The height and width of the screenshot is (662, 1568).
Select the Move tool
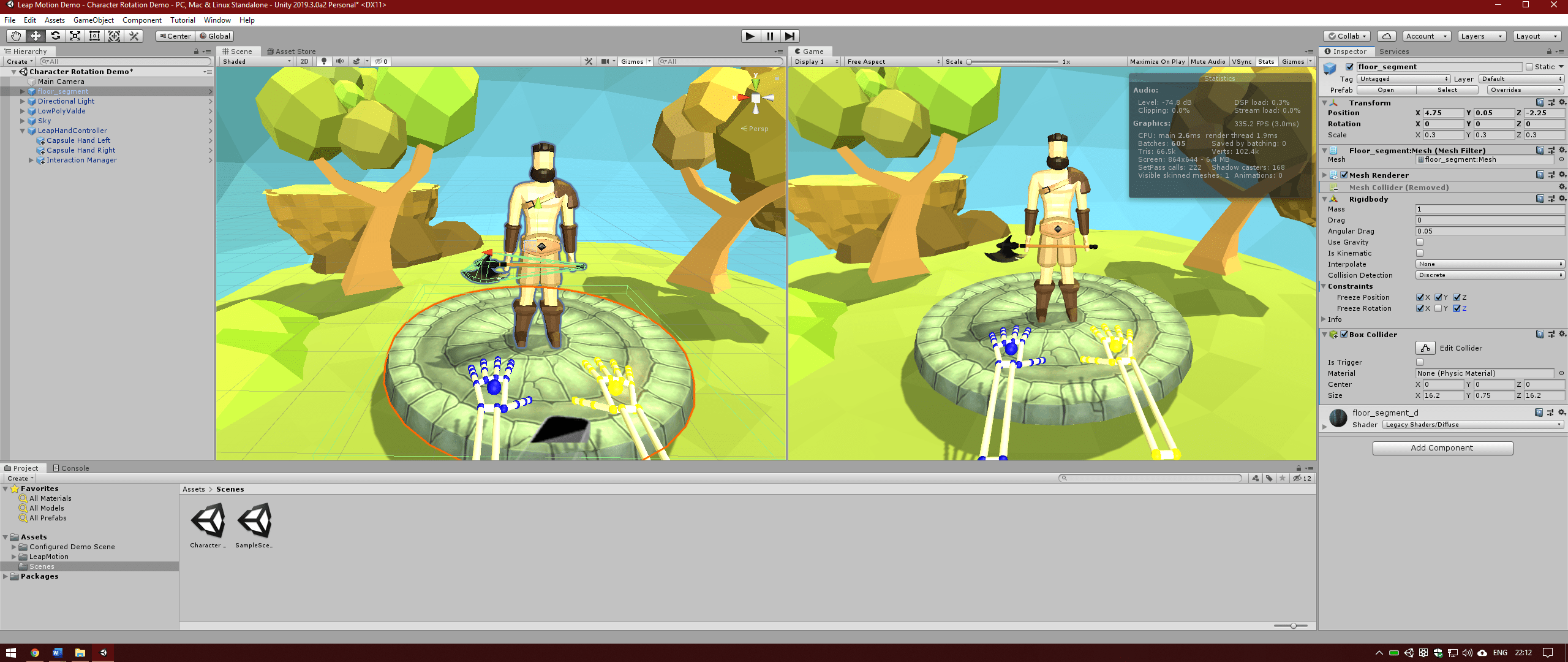[x=36, y=36]
